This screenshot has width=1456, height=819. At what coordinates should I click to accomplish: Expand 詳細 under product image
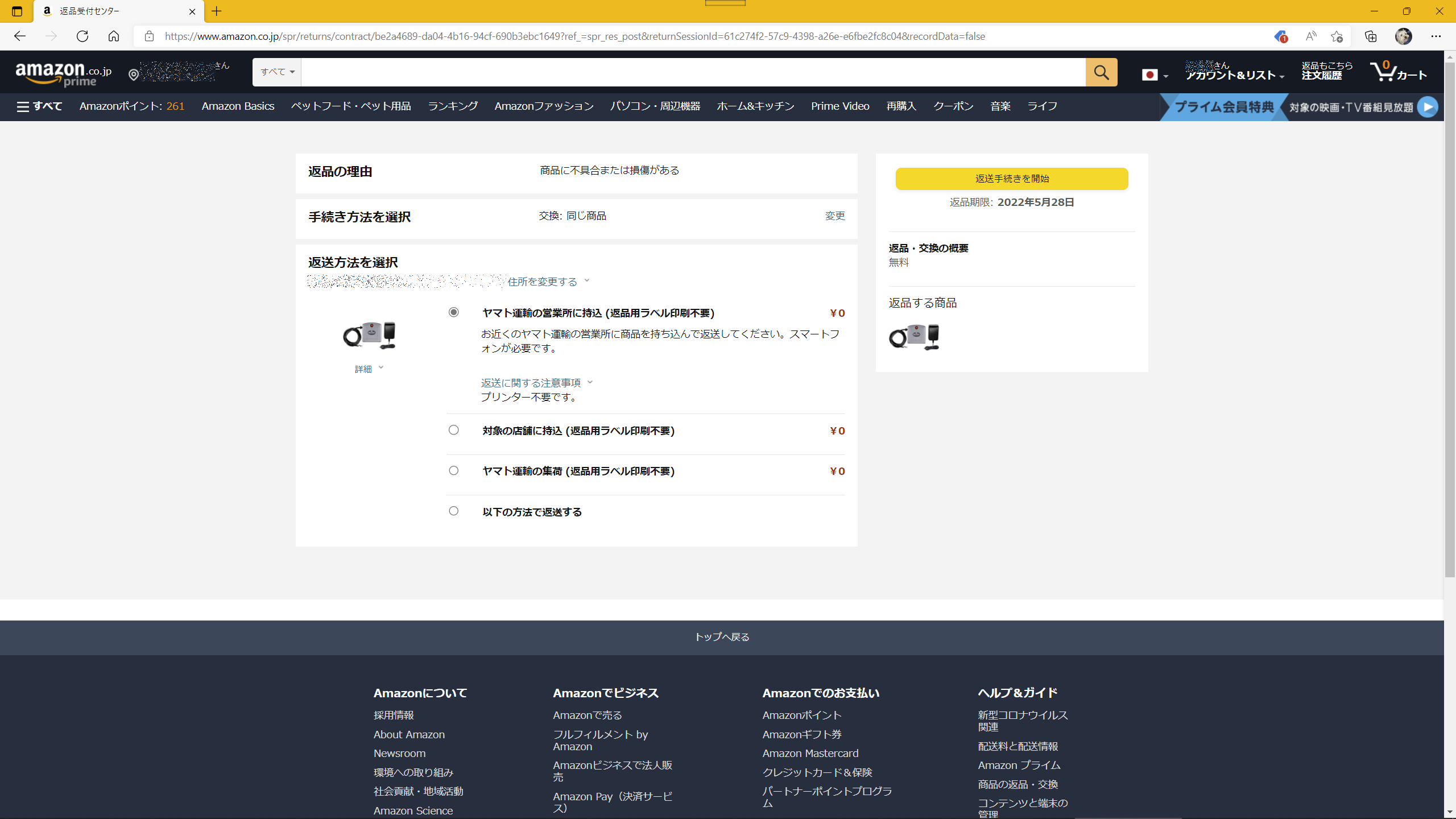coord(369,369)
